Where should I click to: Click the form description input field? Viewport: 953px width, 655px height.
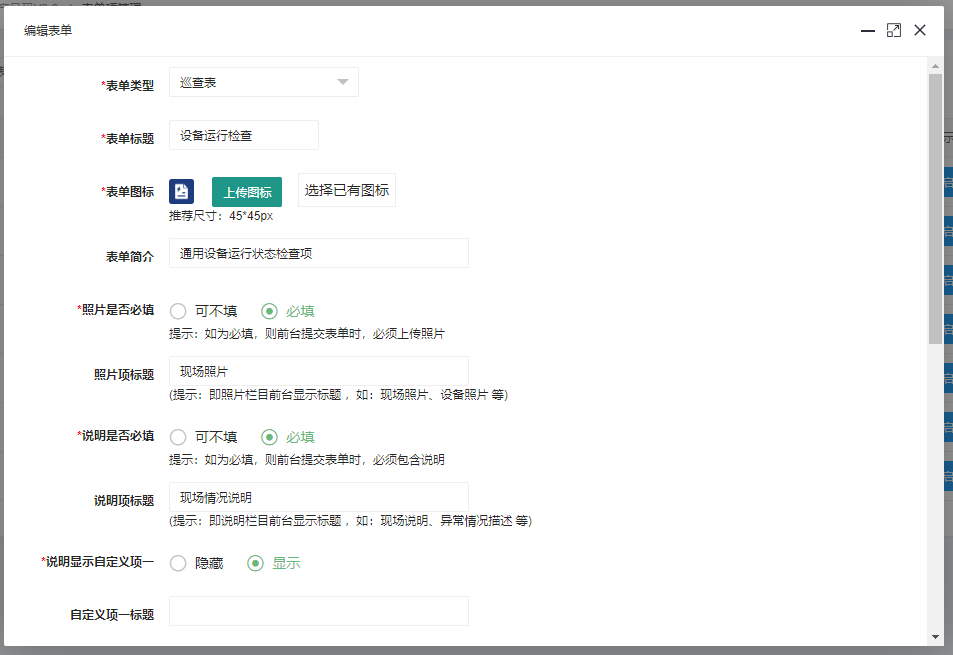click(x=318, y=253)
